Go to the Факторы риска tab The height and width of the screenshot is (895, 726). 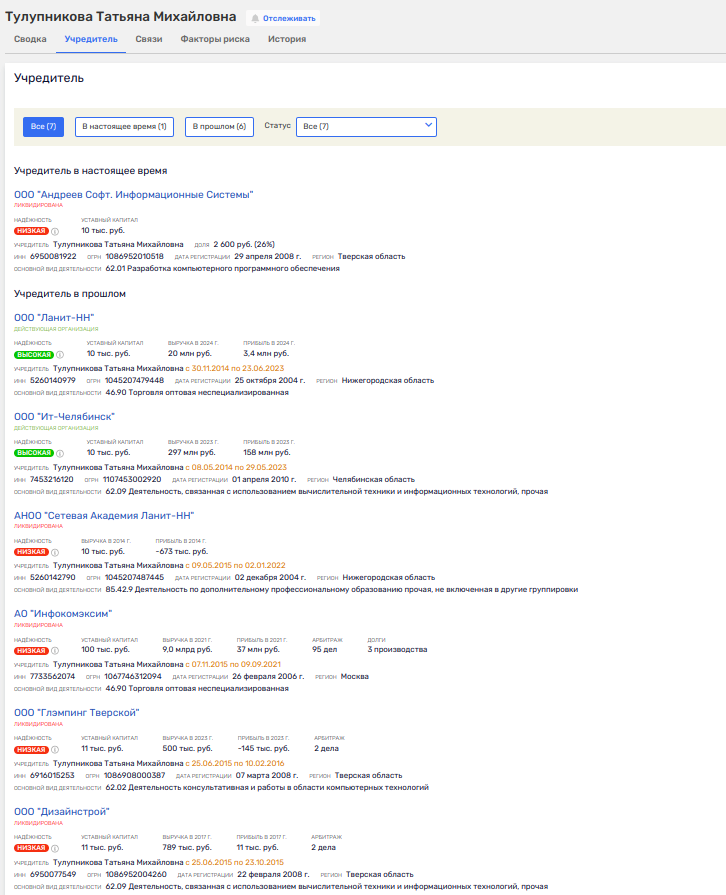(x=215, y=39)
